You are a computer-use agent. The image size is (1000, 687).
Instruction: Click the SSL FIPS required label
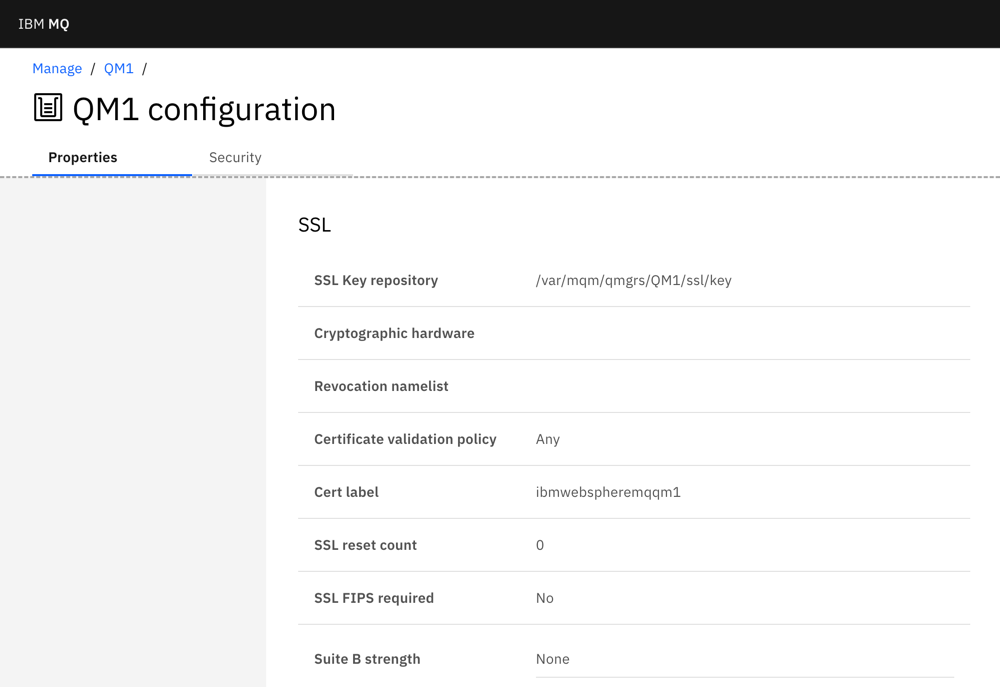tap(374, 598)
